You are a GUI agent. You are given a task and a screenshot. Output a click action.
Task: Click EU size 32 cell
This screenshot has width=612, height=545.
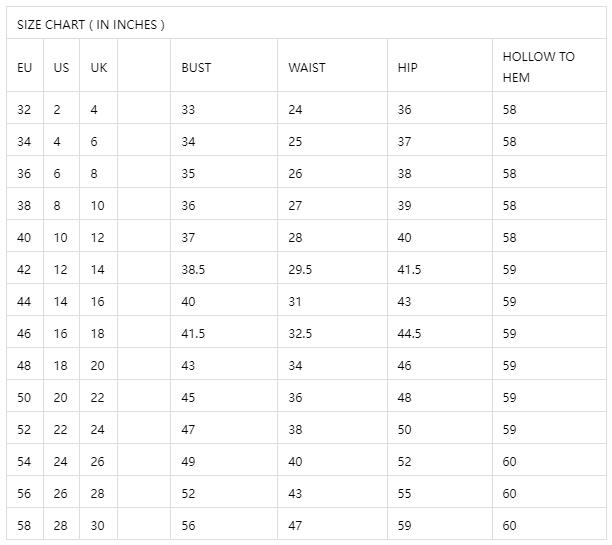pyautogui.click(x=24, y=109)
